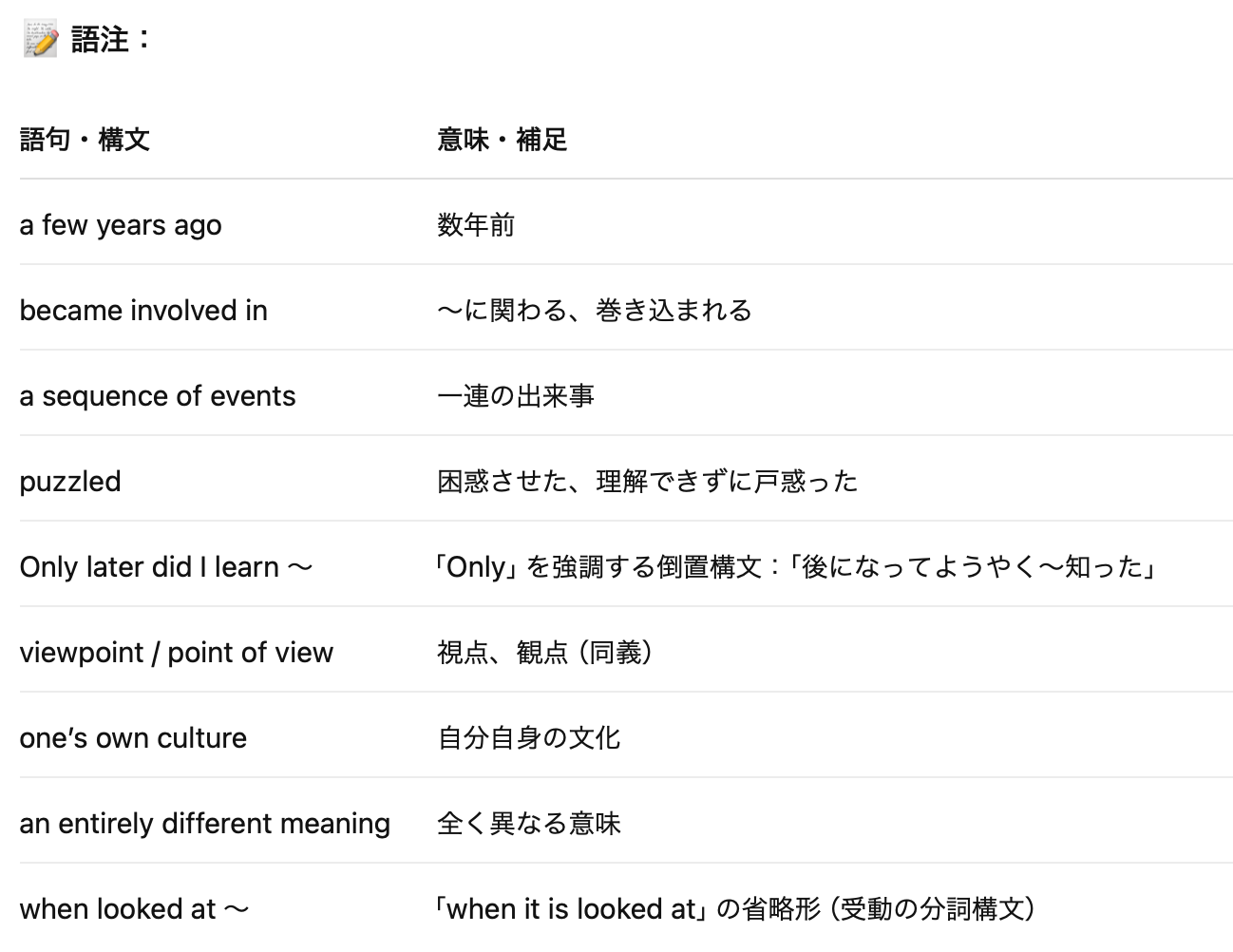Click the translation 数年前
The width and height of the screenshot is (1233, 952).
476,225
